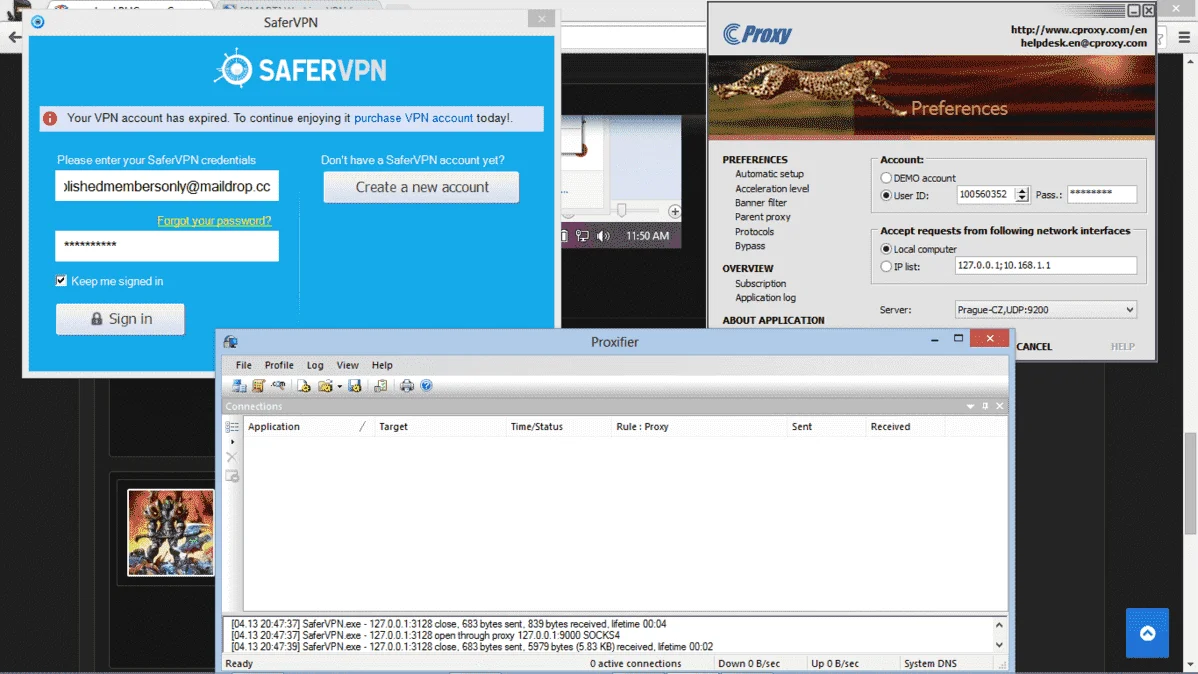Open Application log in CProxy
Screen dimensions: 1198x674
coord(766,298)
